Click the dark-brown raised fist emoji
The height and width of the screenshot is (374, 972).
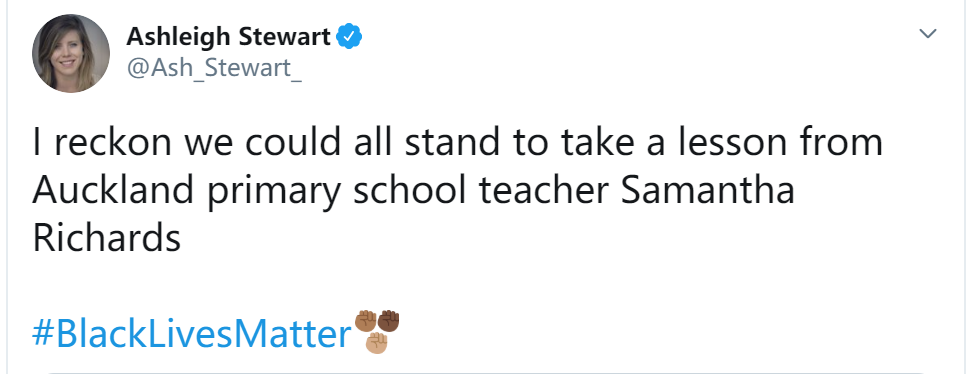click(x=389, y=321)
